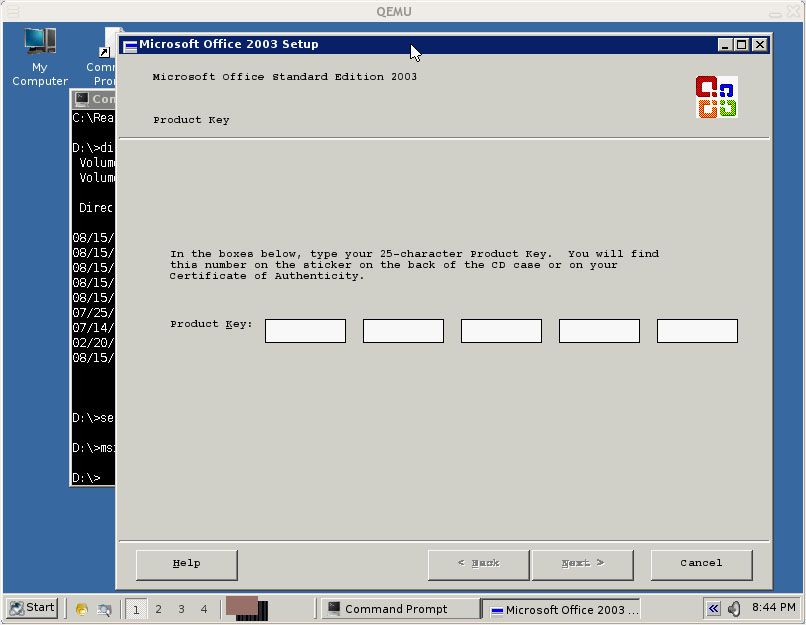This screenshot has height=625, width=806.
Task: Click the disabled Back button
Action: pos(478,563)
